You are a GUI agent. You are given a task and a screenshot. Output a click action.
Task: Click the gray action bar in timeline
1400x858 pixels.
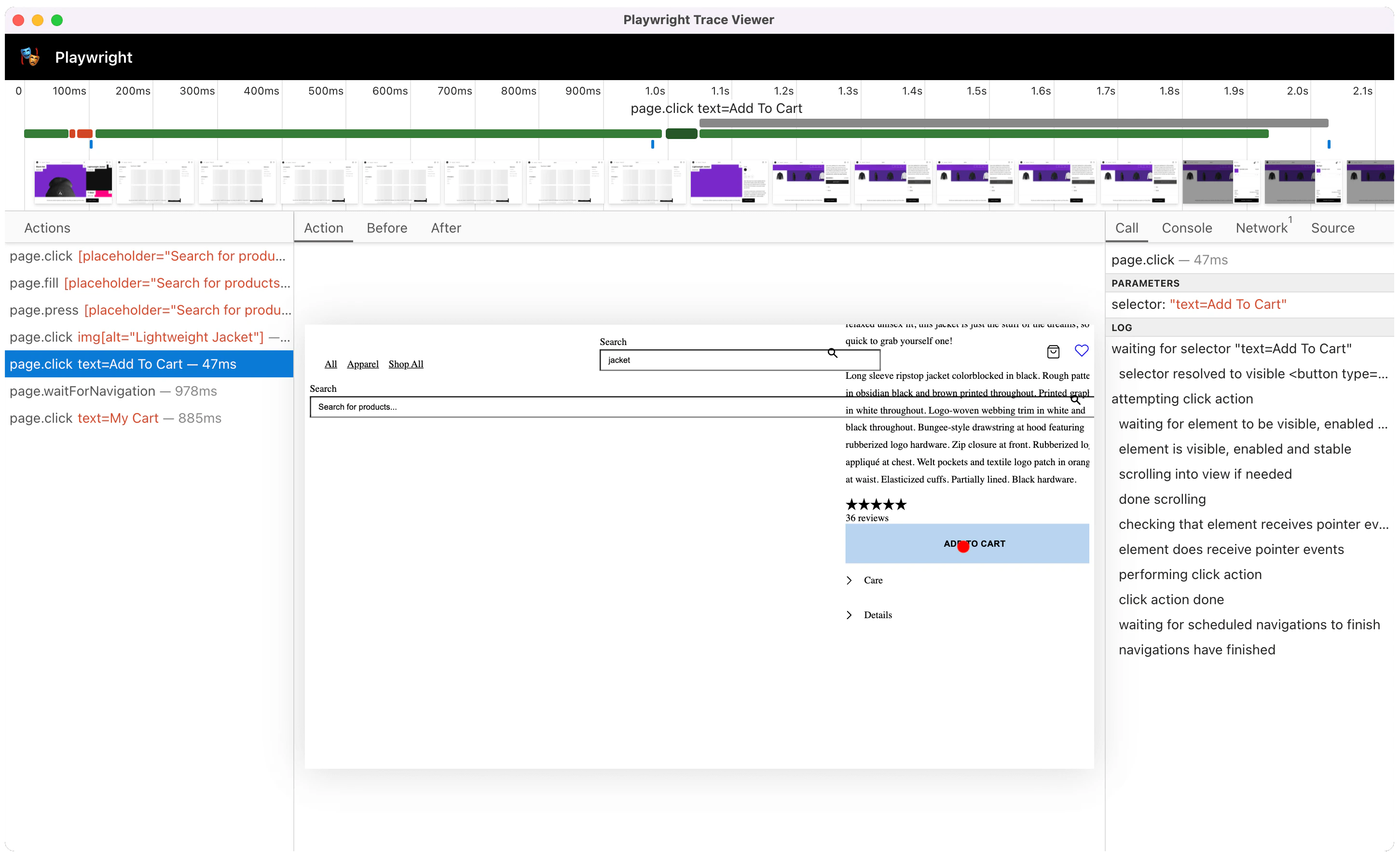tap(1013, 123)
